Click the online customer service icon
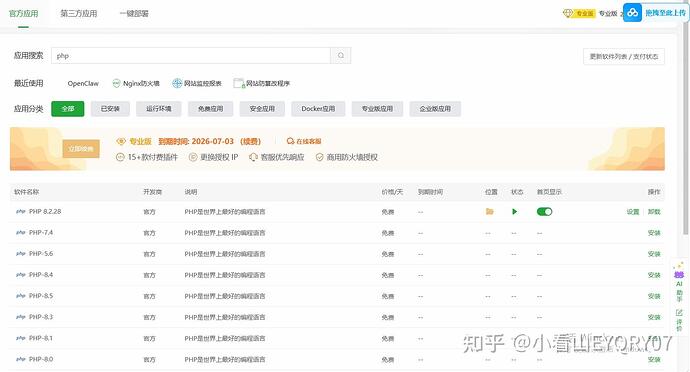This screenshot has height=372, width=690. tap(290, 141)
